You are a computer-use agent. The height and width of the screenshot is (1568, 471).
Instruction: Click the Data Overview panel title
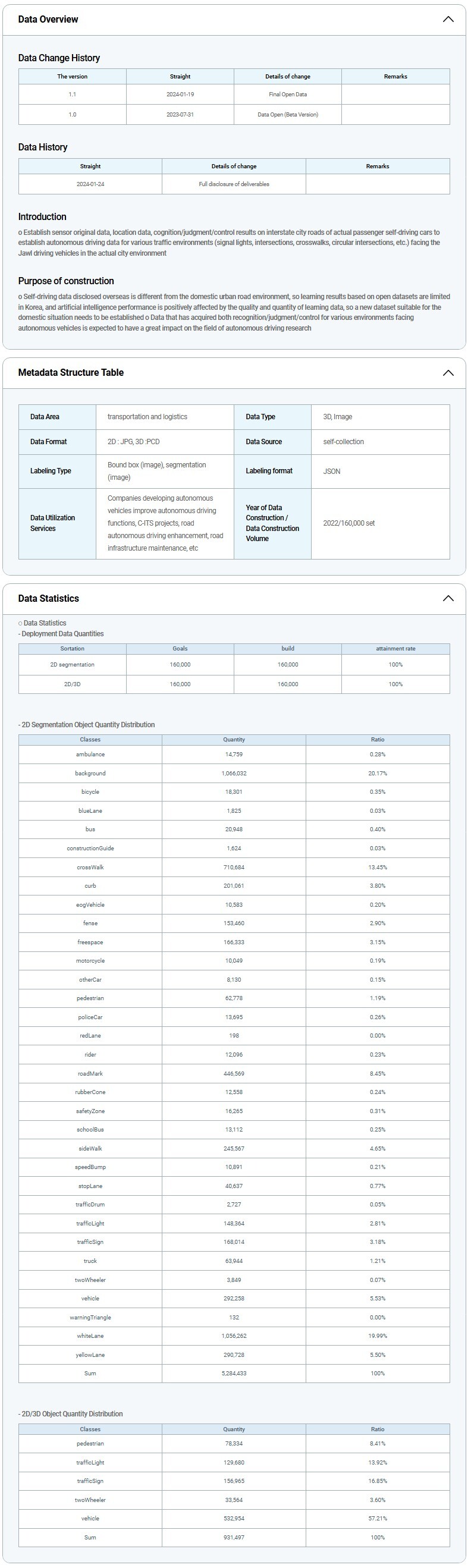point(48,20)
